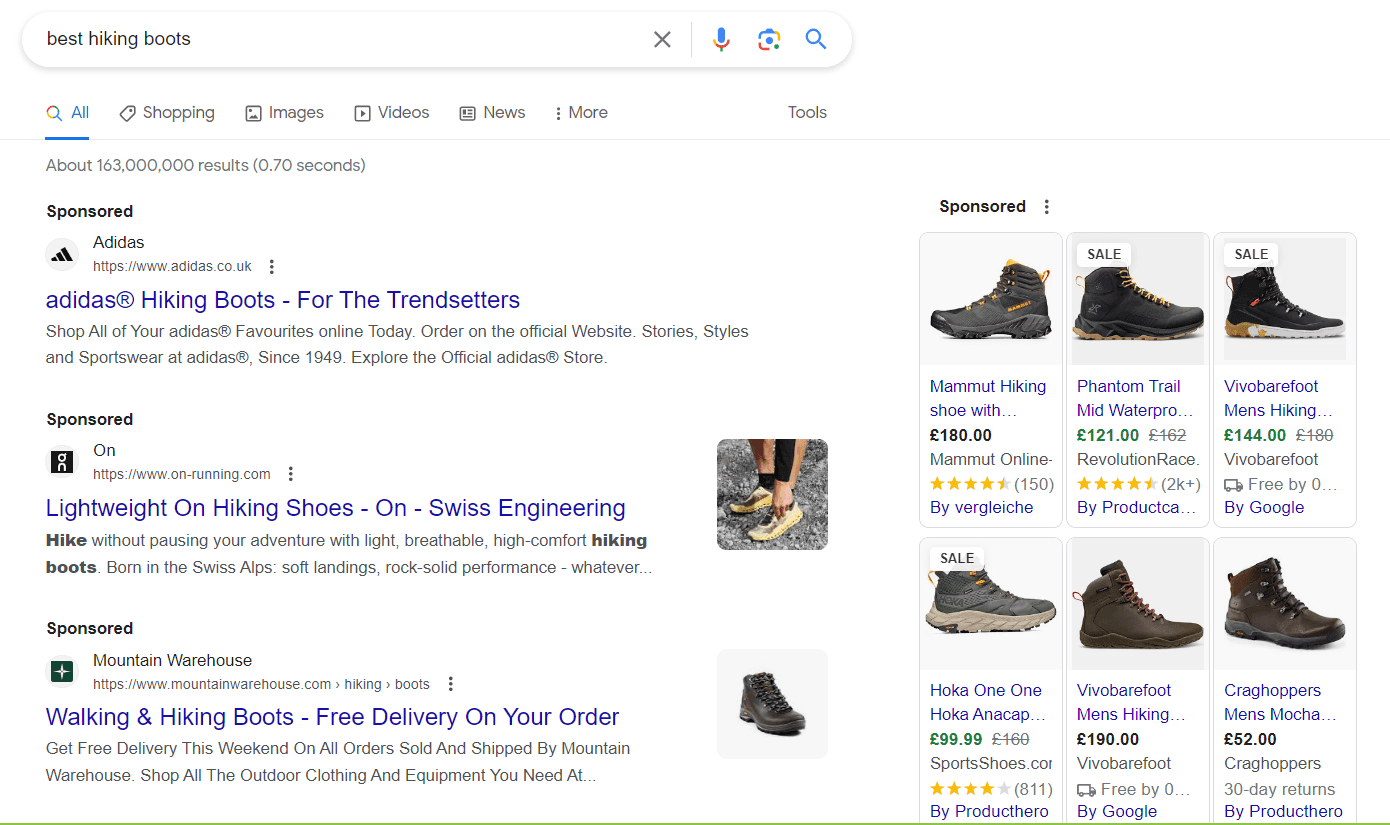Click the SALE badge on the Hoka boot
Image resolution: width=1390 pixels, height=825 pixels.
(957, 558)
